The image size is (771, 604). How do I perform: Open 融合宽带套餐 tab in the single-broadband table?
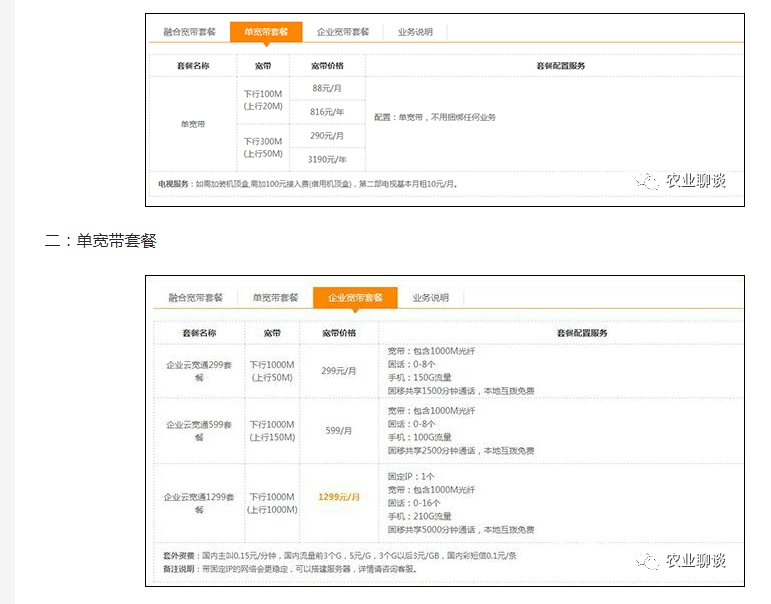click(x=189, y=32)
